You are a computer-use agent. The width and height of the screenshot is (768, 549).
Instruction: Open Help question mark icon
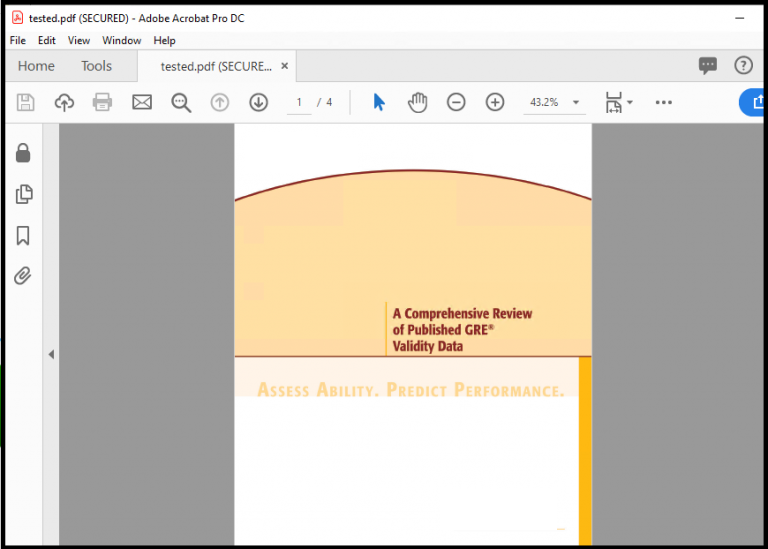click(744, 65)
